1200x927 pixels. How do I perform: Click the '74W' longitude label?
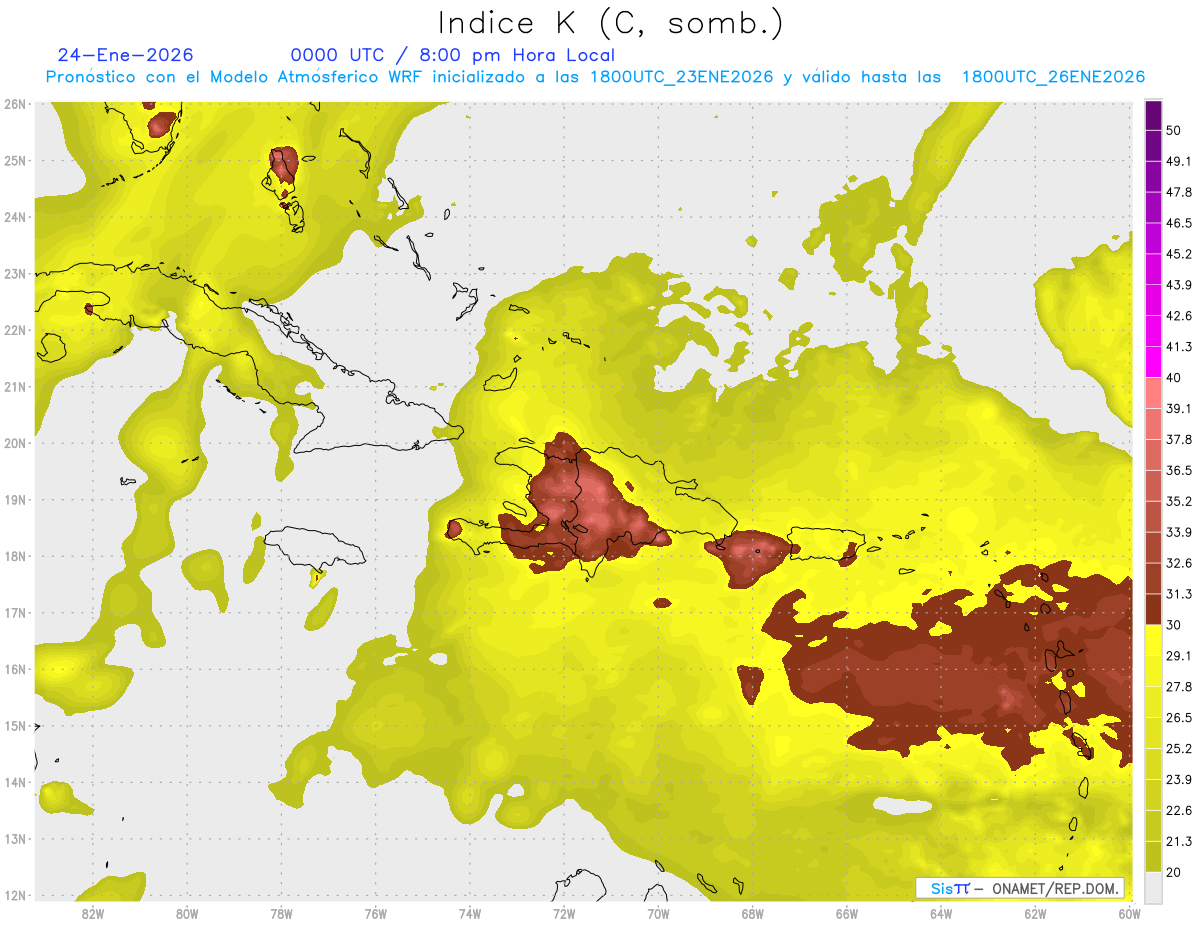click(x=469, y=914)
